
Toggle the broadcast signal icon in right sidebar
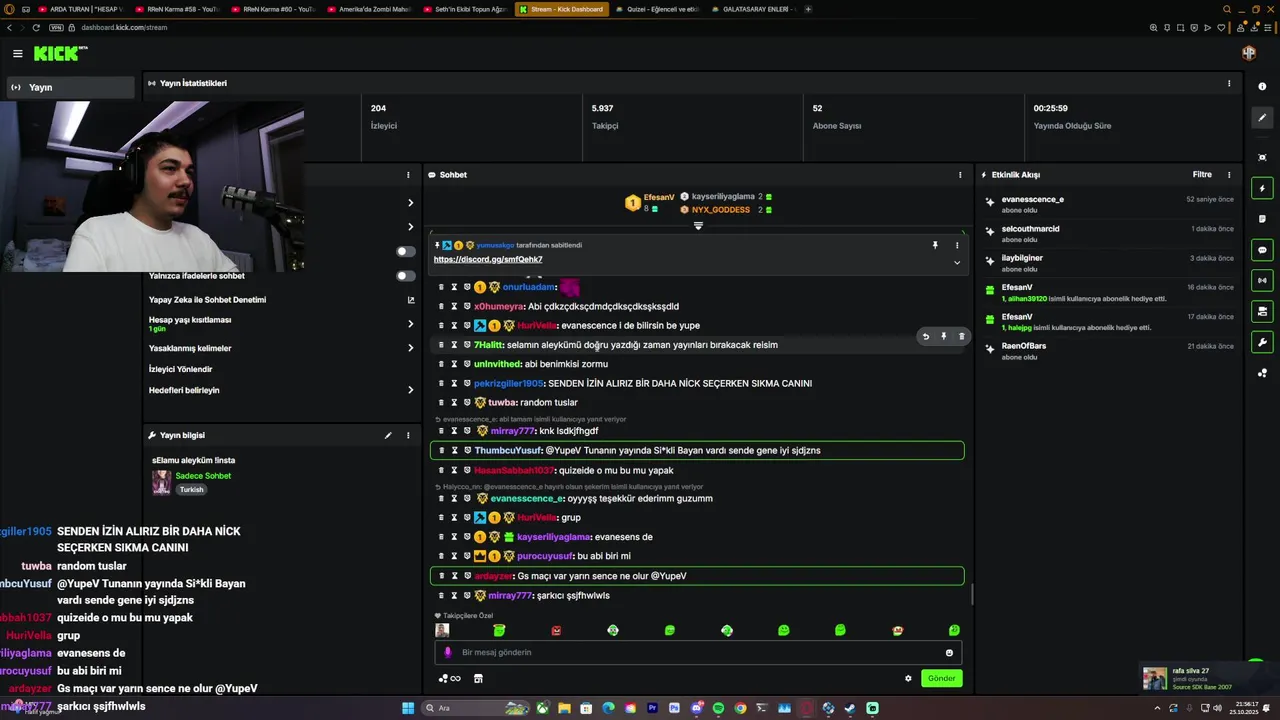[1262, 280]
